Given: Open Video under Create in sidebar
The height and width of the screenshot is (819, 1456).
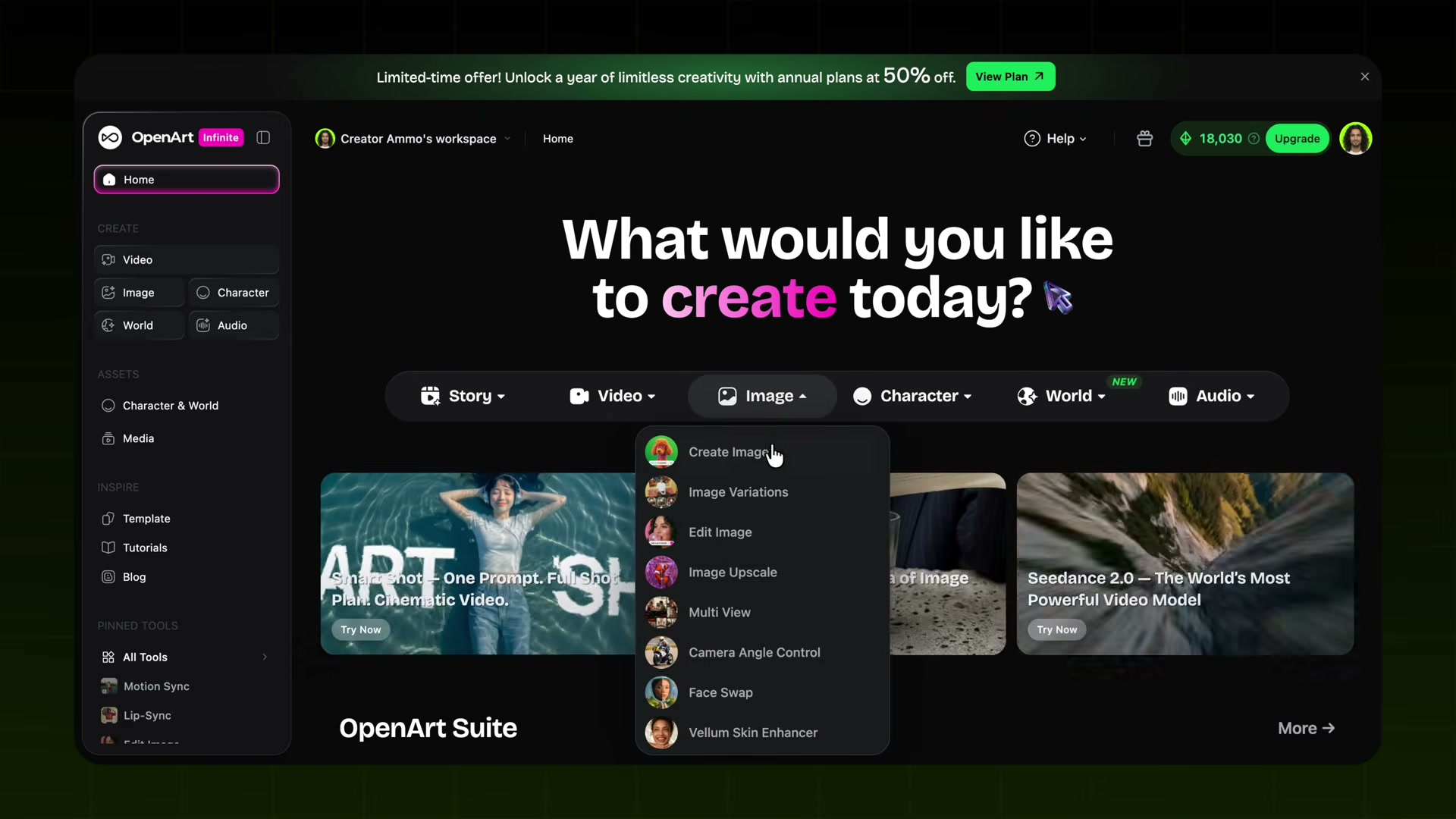Looking at the screenshot, I should click(187, 260).
